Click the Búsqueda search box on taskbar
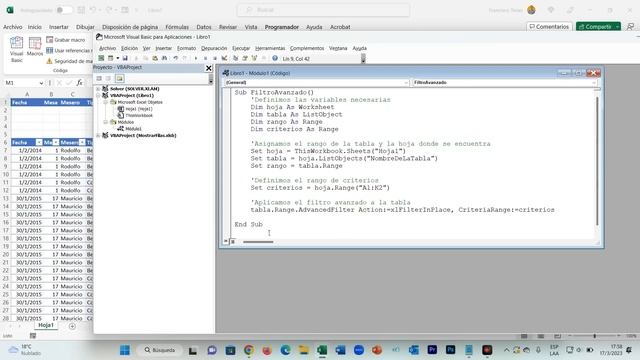This screenshot has height=360, width=640. 160,350
